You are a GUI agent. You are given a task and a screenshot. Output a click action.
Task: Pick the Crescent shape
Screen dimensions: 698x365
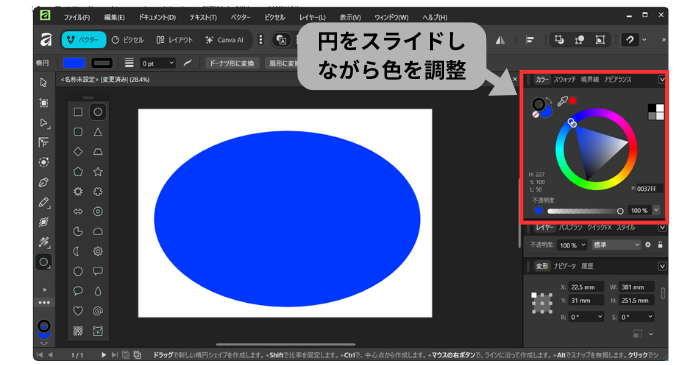77,251
